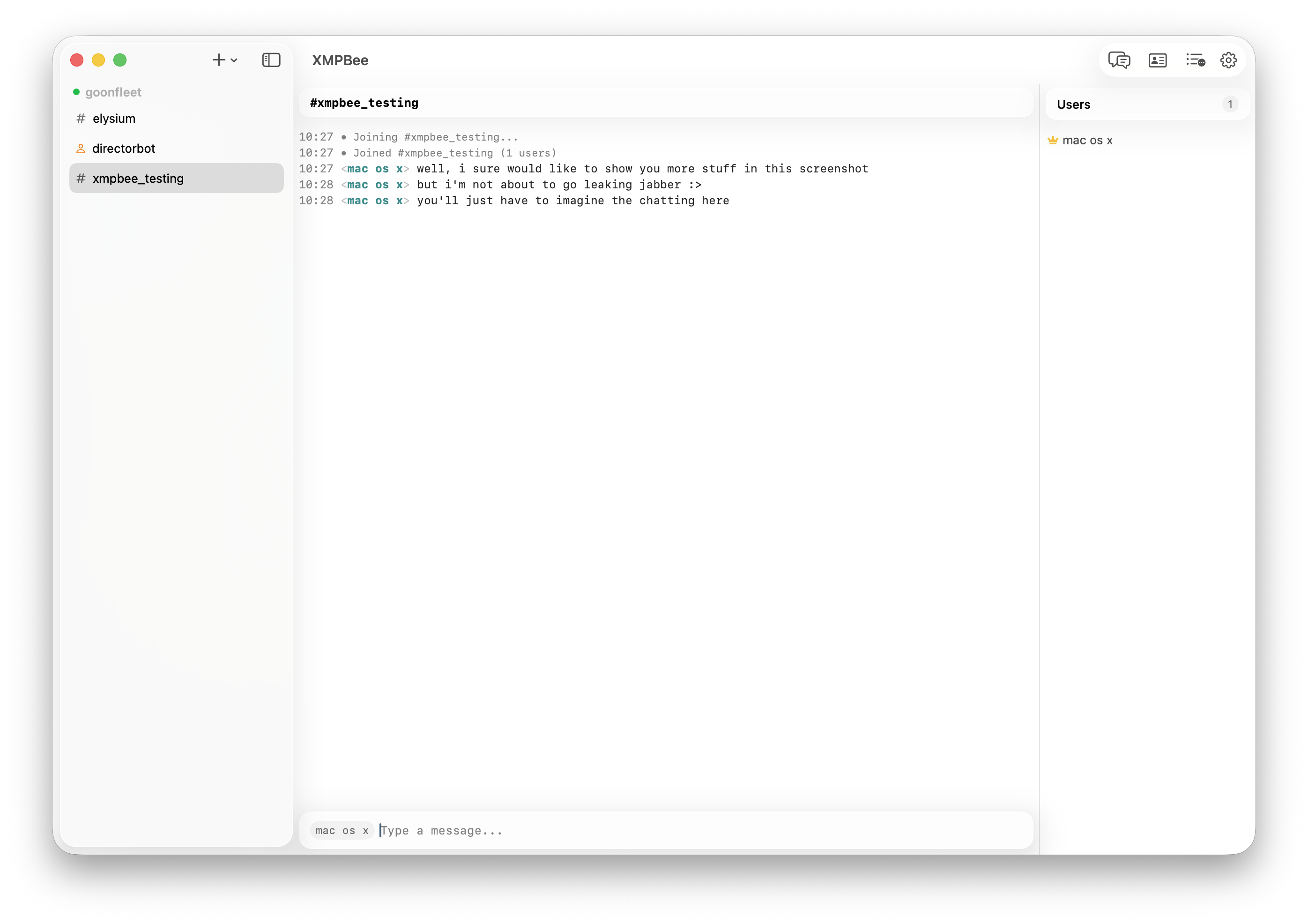
Task: Open the directorbot chat
Action: (176, 148)
